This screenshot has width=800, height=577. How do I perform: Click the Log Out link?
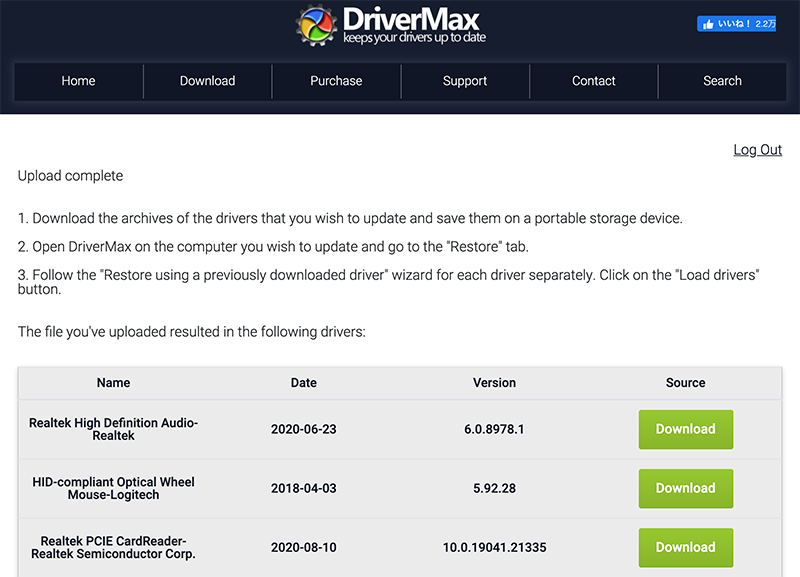[757, 150]
